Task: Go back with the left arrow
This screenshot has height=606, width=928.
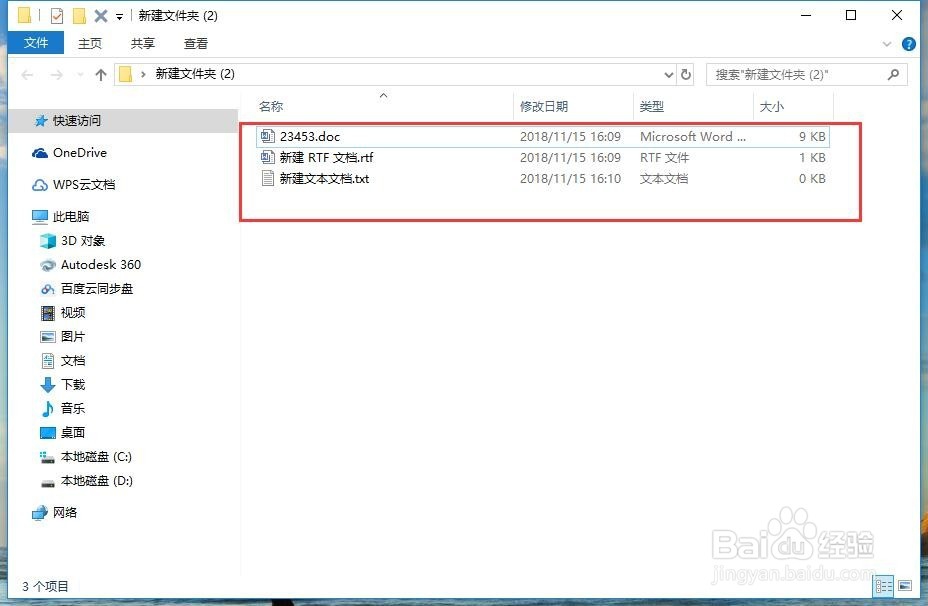Action: click(x=27, y=75)
